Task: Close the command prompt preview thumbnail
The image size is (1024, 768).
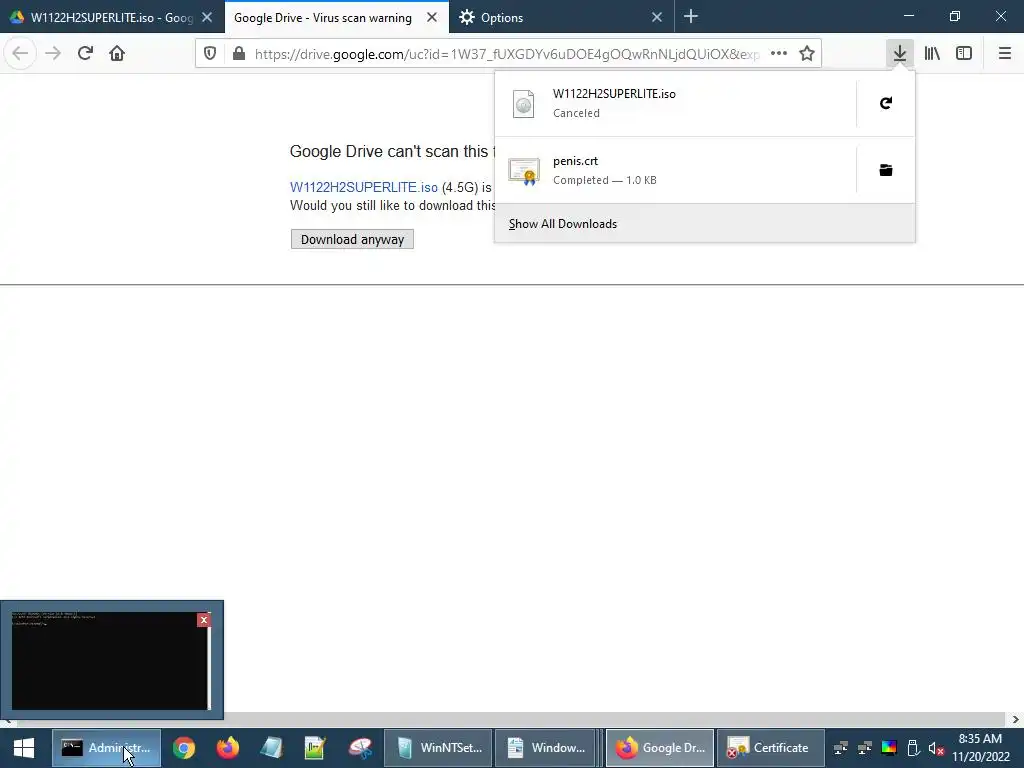Action: 204,620
